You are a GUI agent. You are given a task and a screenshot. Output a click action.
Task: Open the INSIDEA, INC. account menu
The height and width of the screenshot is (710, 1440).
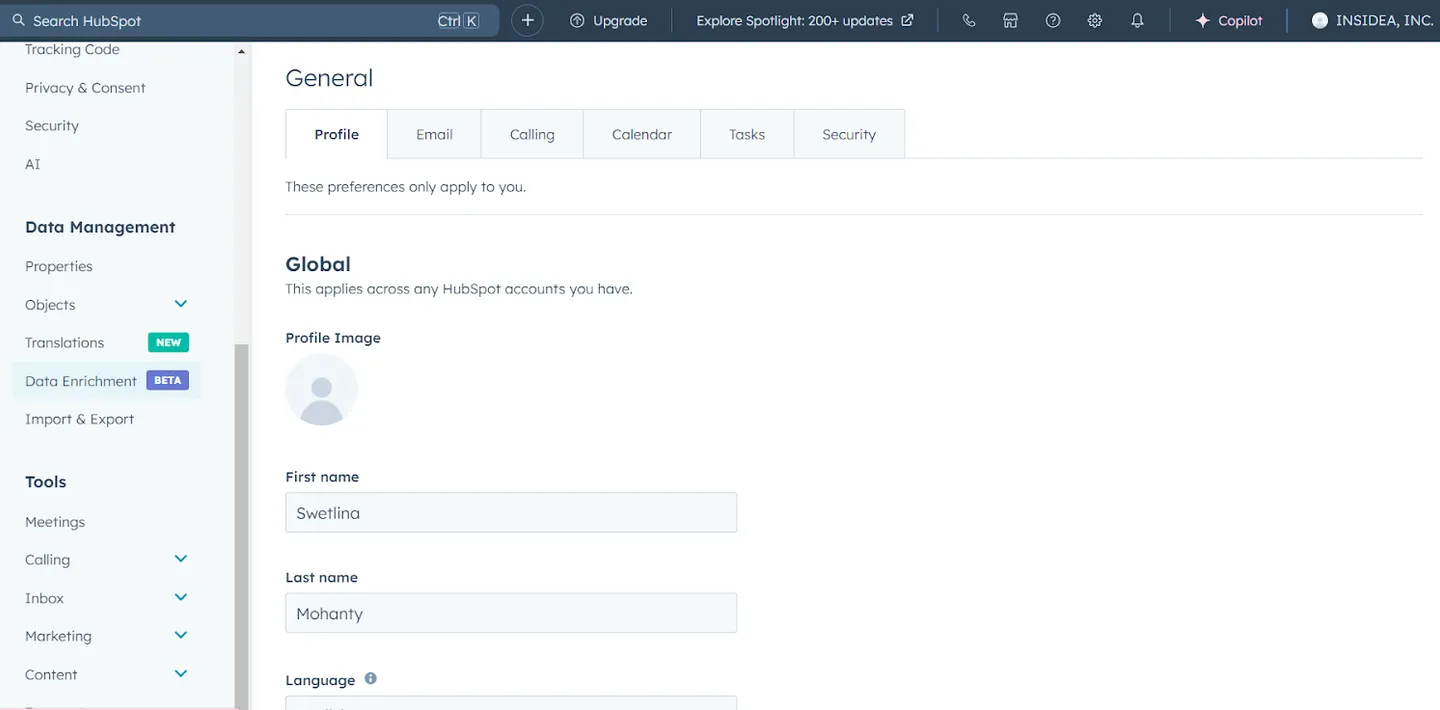point(1373,20)
